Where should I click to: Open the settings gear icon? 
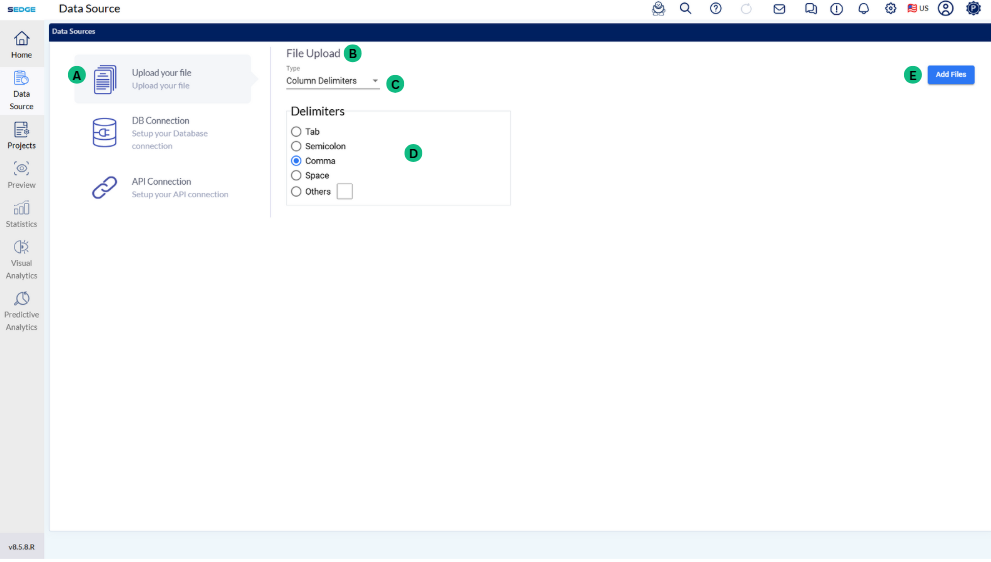pos(890,8)
